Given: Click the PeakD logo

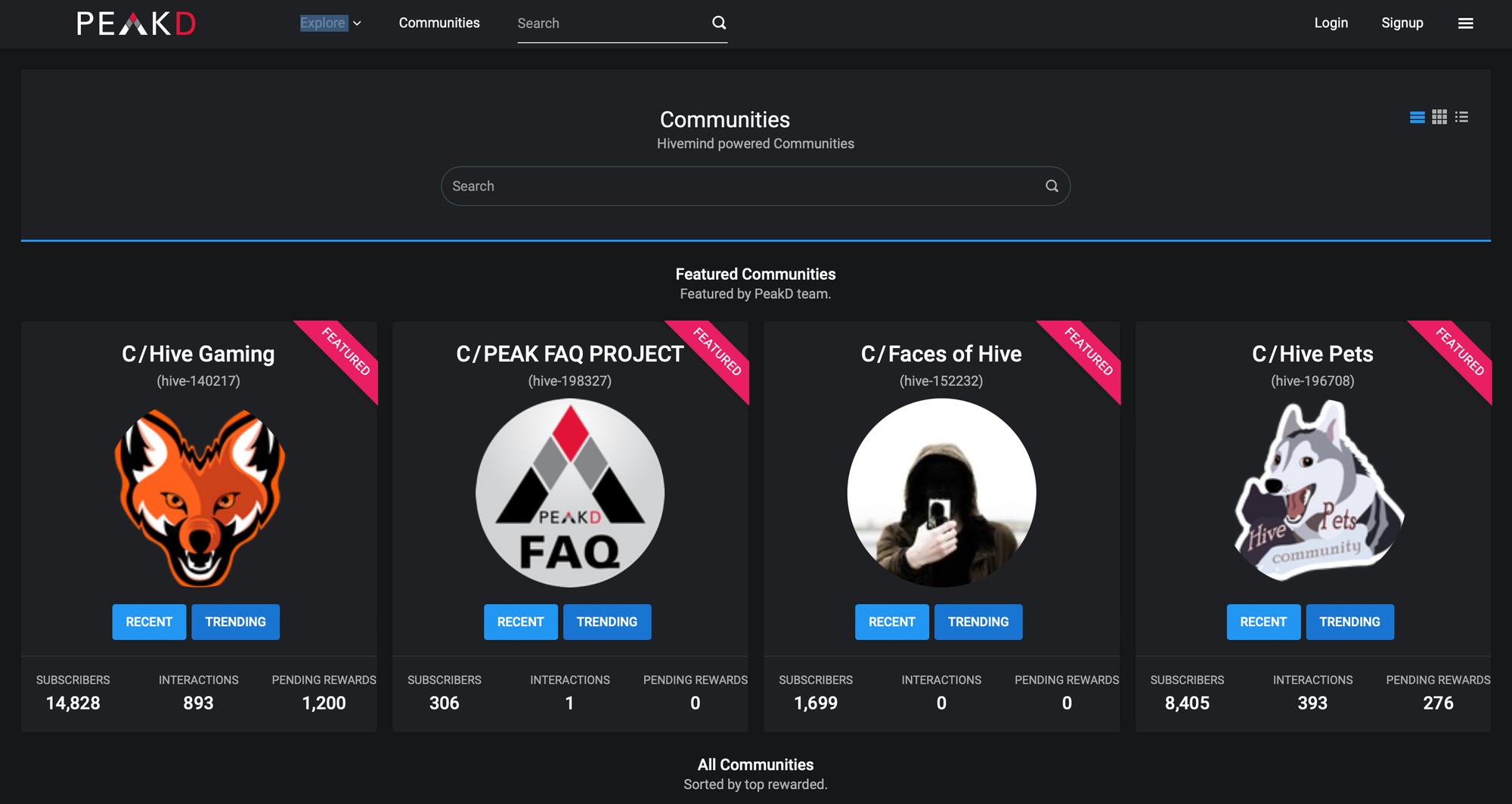Looking at the screenshot, I should (x=136, y=23).
